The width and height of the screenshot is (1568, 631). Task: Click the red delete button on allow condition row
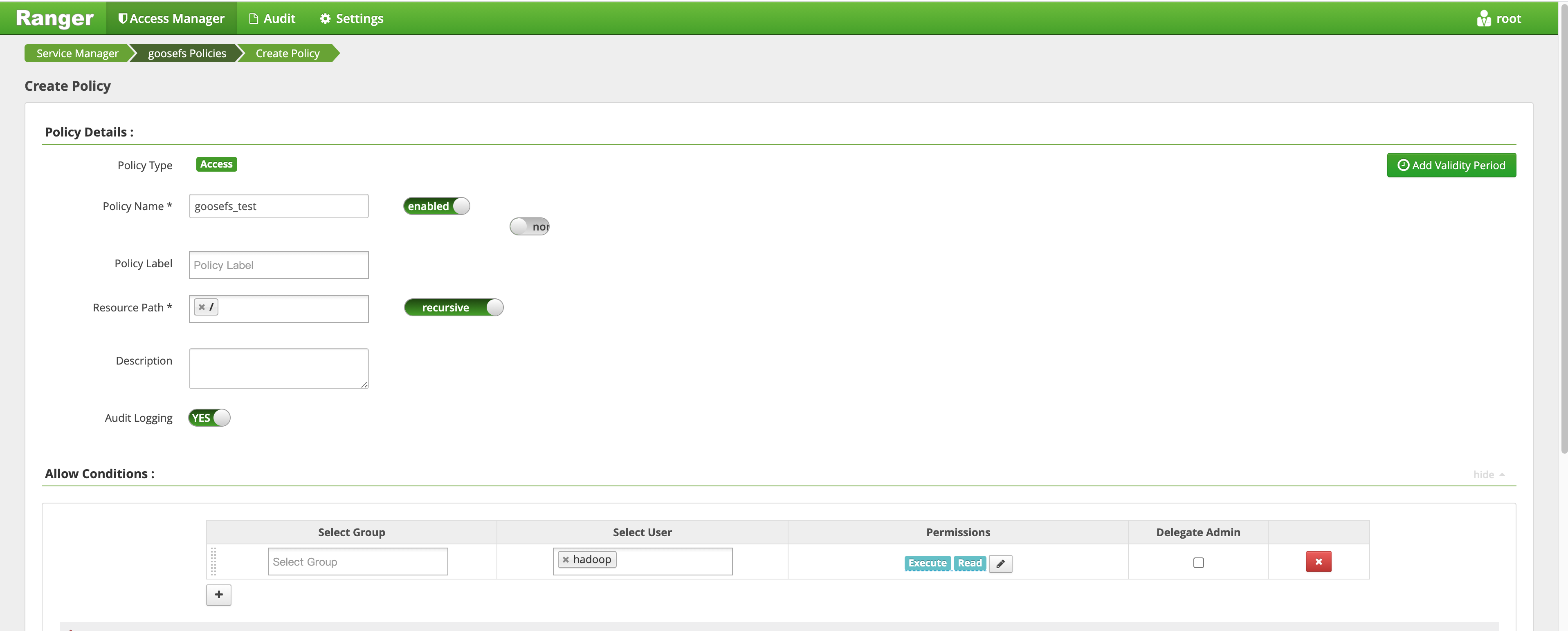tap(1319, 561)
